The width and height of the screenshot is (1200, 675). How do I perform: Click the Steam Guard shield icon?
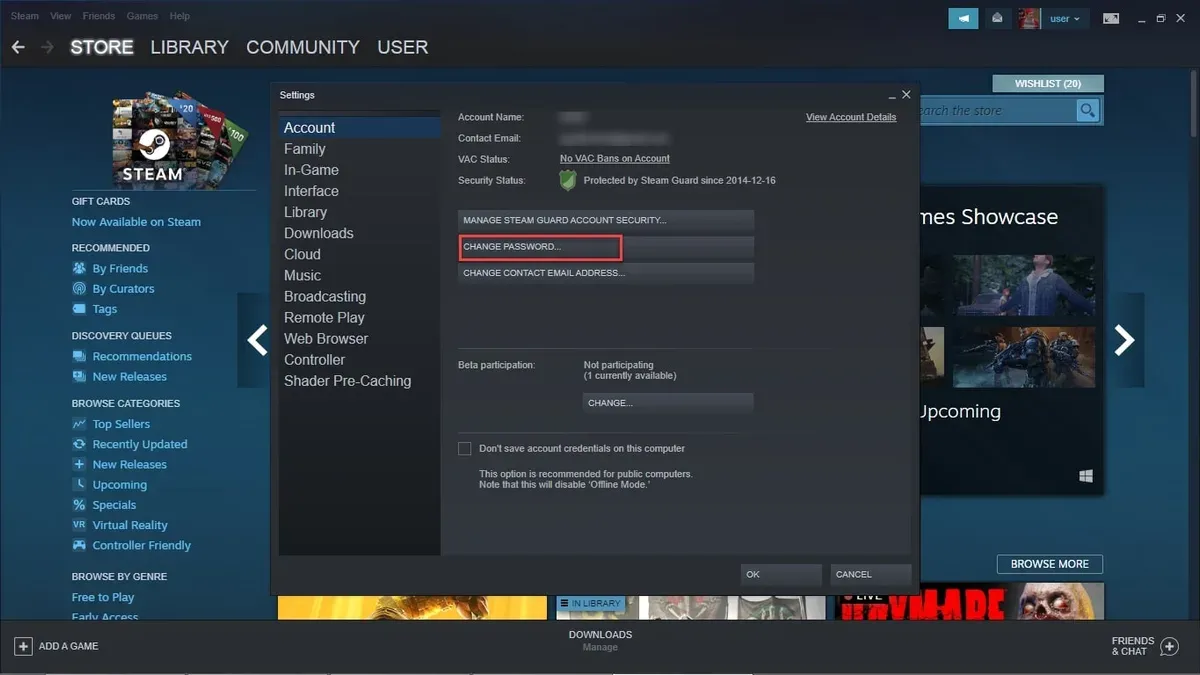point(568,180)
